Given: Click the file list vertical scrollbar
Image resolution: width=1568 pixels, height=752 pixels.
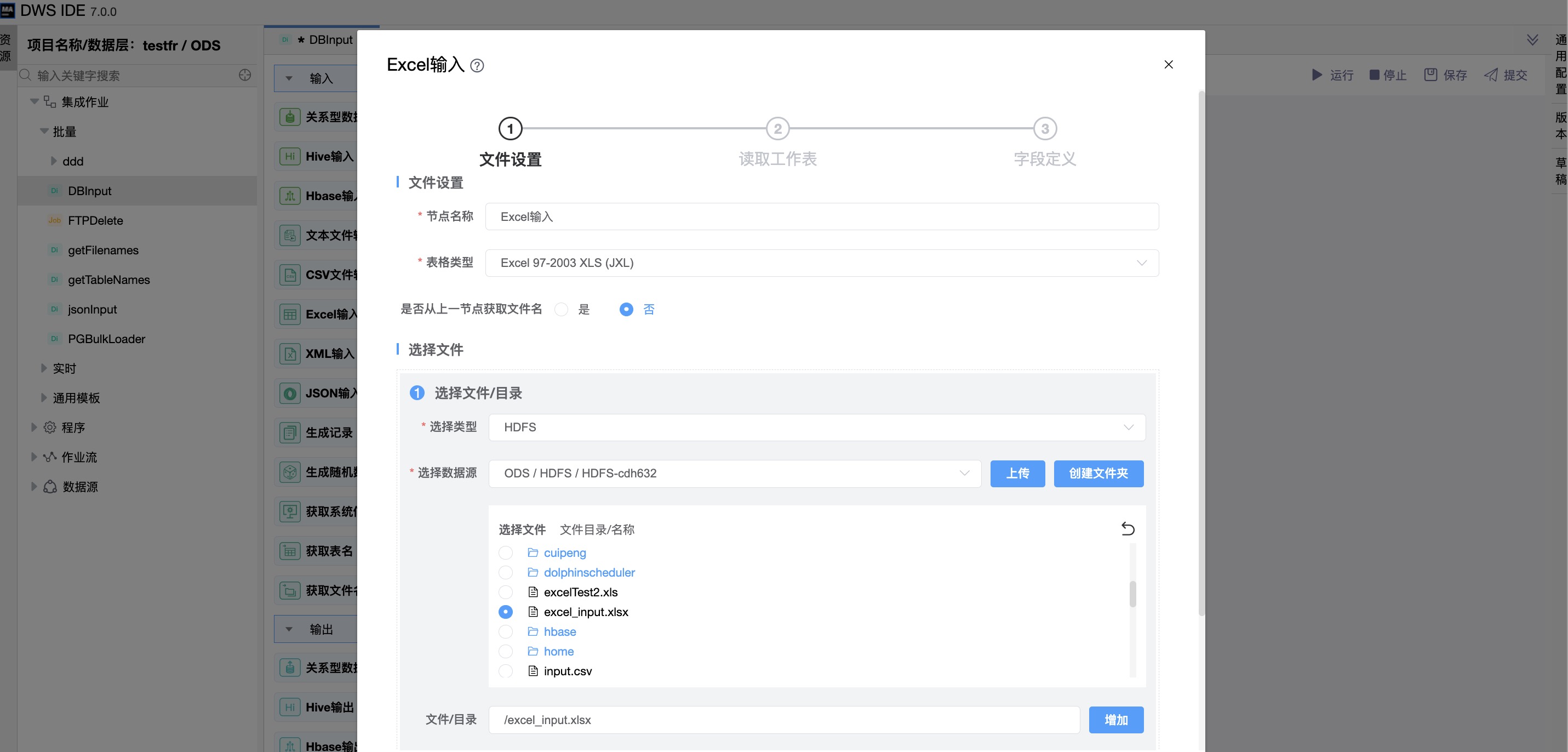Looking at the screenshot, I should point(1132,594).
